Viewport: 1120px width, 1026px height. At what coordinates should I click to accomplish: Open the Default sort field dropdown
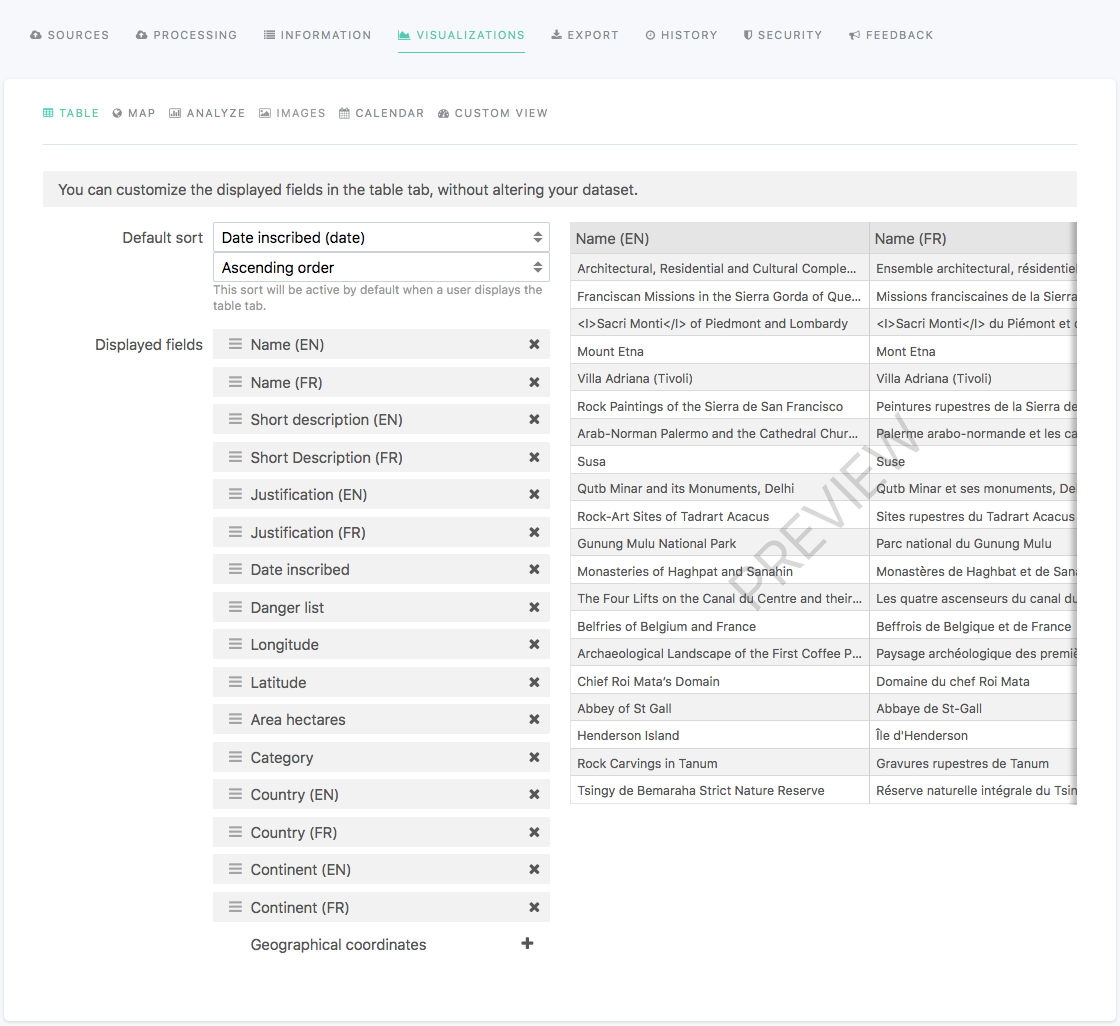coord(381,238)
